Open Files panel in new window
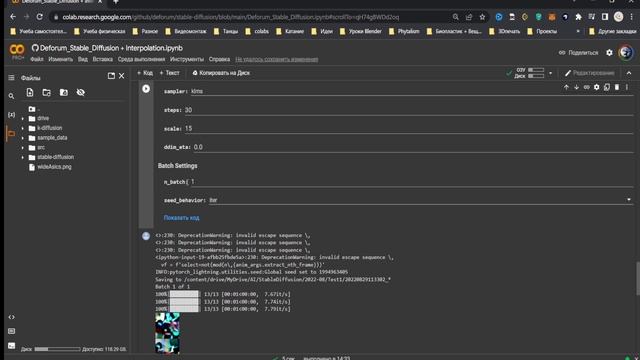This screenshot has height=360, width=640. pos(111,76)
